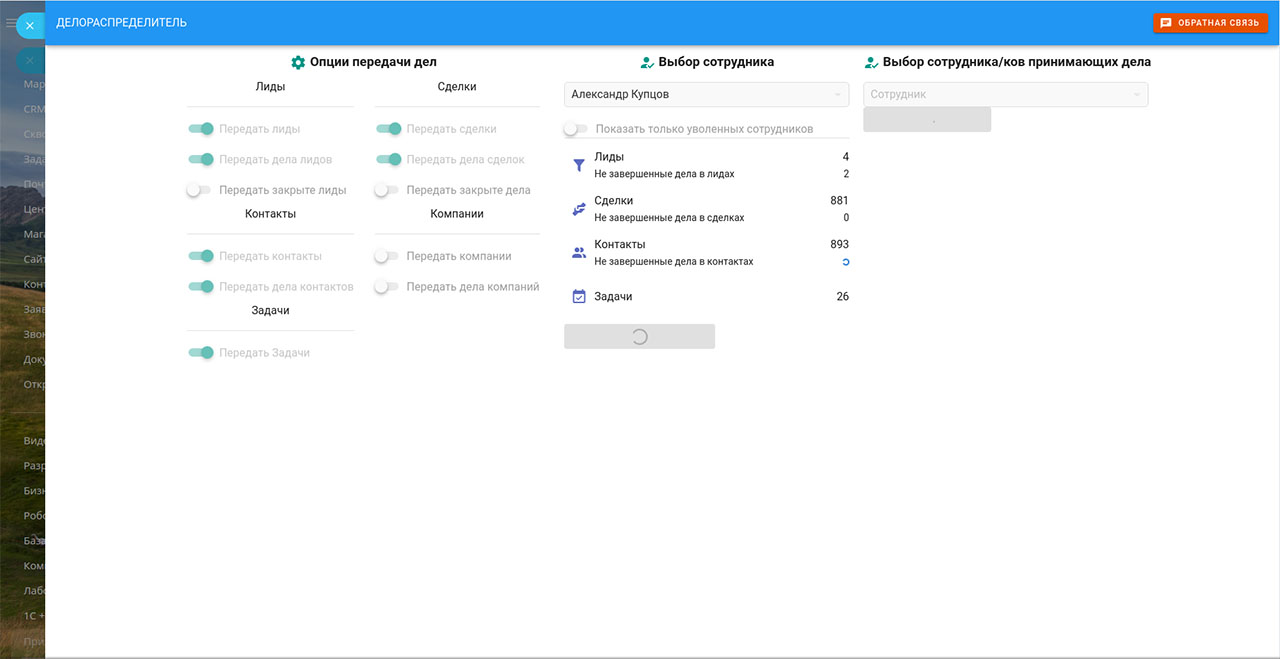Click the funnel icon next to Лиды
Image resolution: width=1280 pixels, height=659 pixels.
(578, 165)
